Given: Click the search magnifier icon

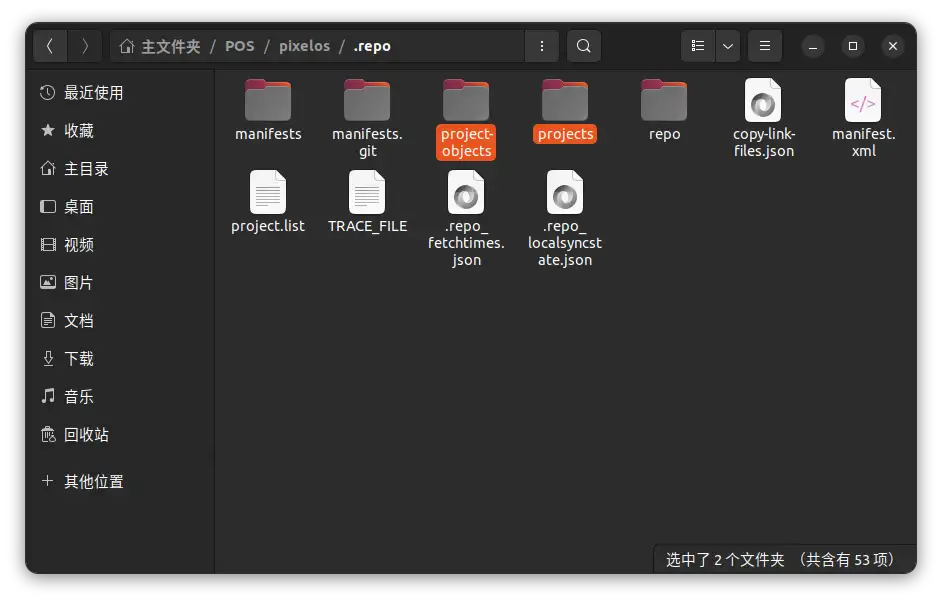Looking at the screenshot, I should pos(584,46).
